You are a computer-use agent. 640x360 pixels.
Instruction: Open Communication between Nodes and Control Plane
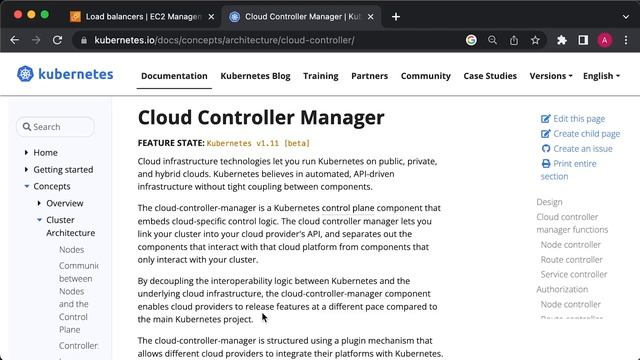click(x=79, y=298)
